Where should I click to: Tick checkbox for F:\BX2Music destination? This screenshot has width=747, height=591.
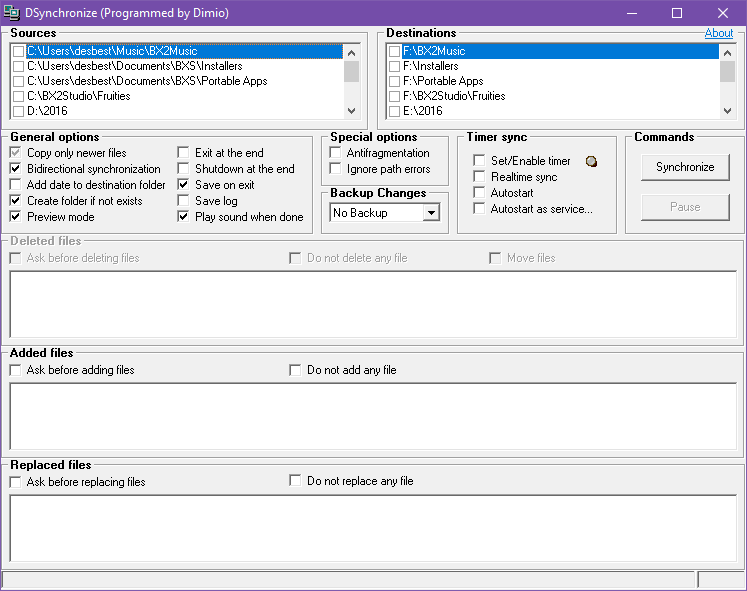point(394,51)
